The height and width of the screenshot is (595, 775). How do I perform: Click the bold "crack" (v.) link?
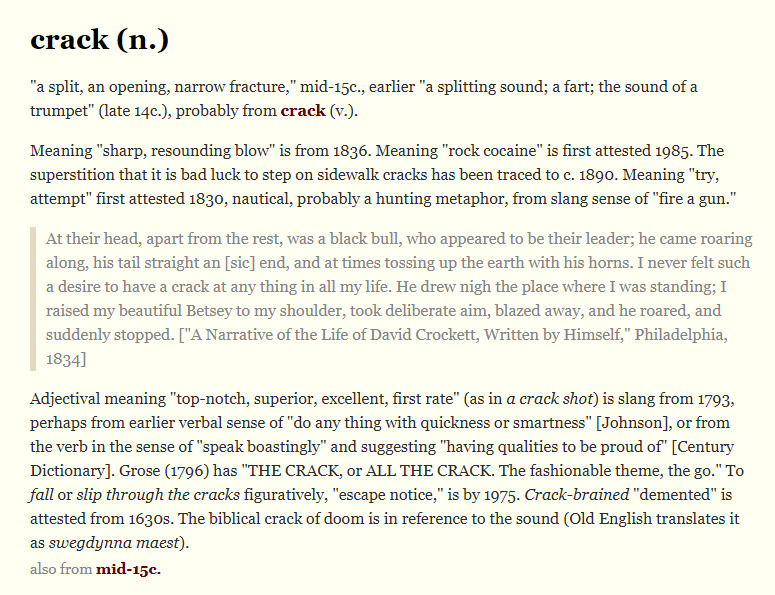pos(303,110)
